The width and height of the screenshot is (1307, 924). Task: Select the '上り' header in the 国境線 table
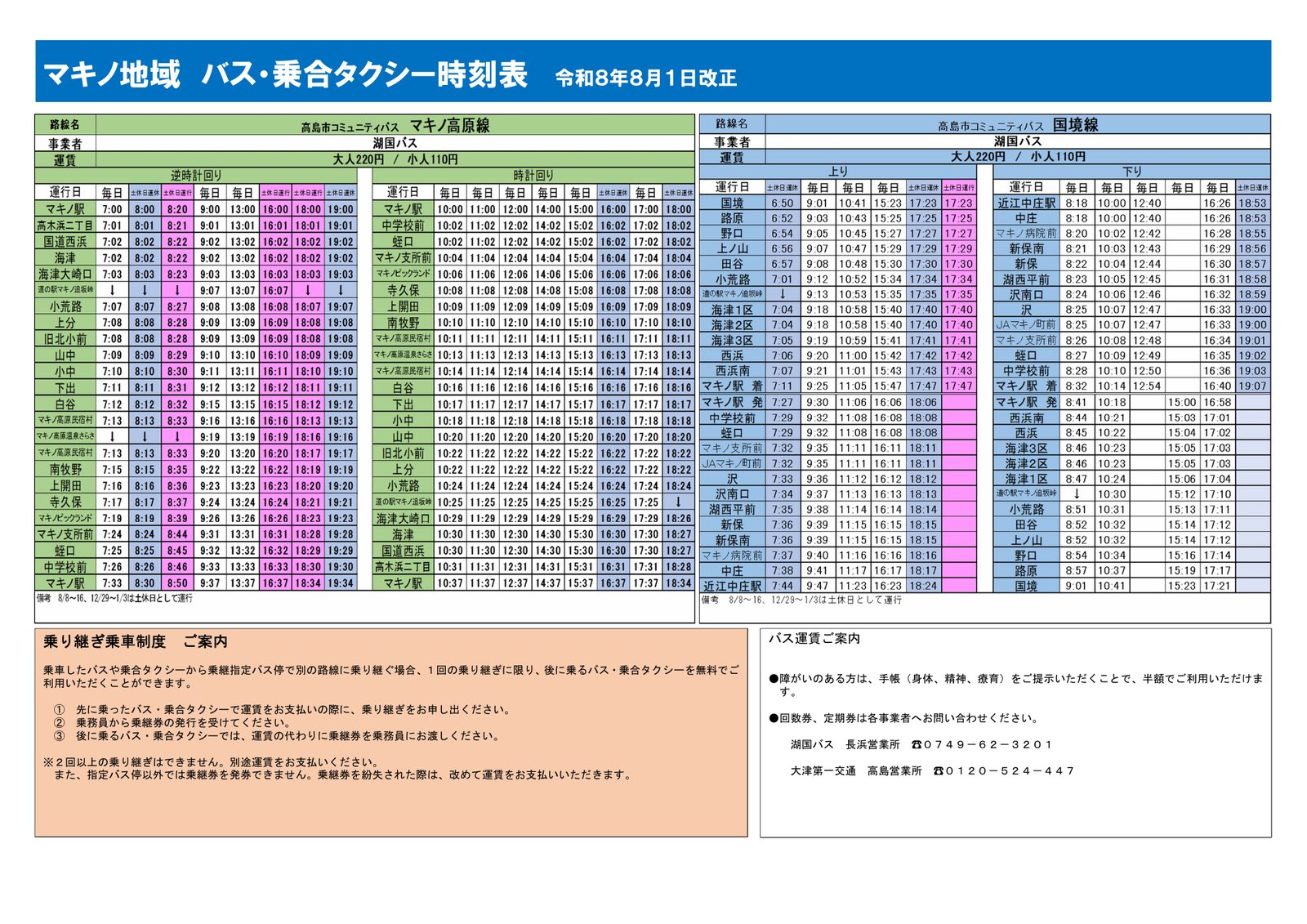click(x=839, y=172)
